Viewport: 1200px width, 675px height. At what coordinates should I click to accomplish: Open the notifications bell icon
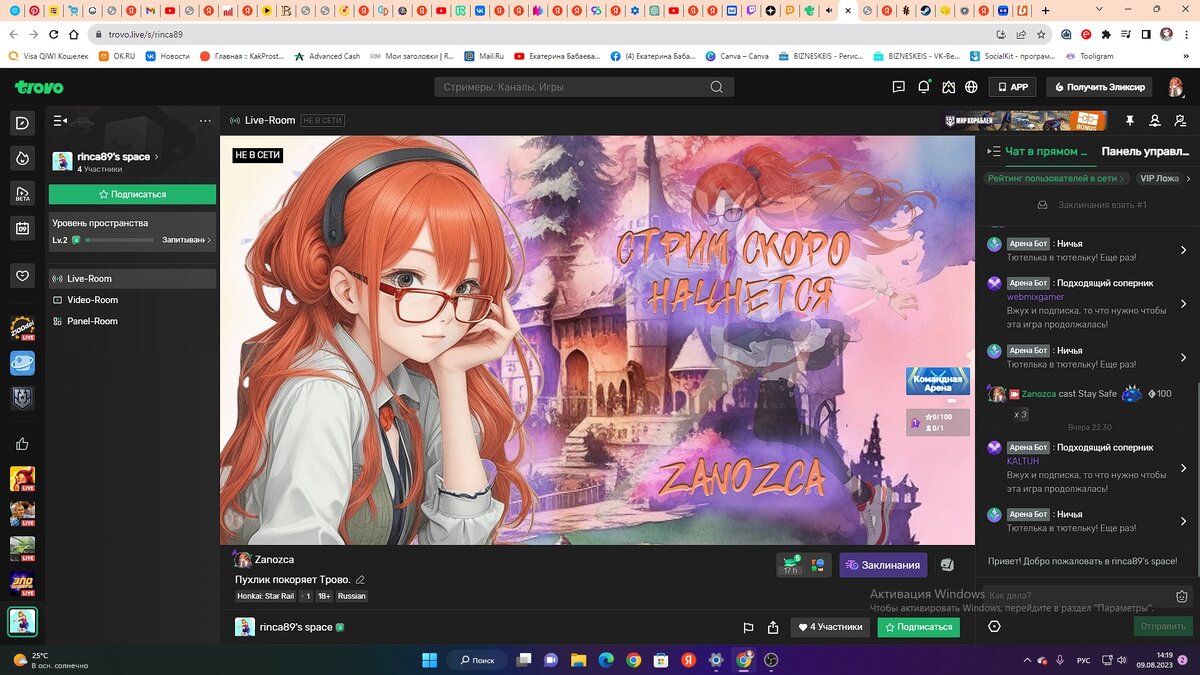tap(924, 87)
